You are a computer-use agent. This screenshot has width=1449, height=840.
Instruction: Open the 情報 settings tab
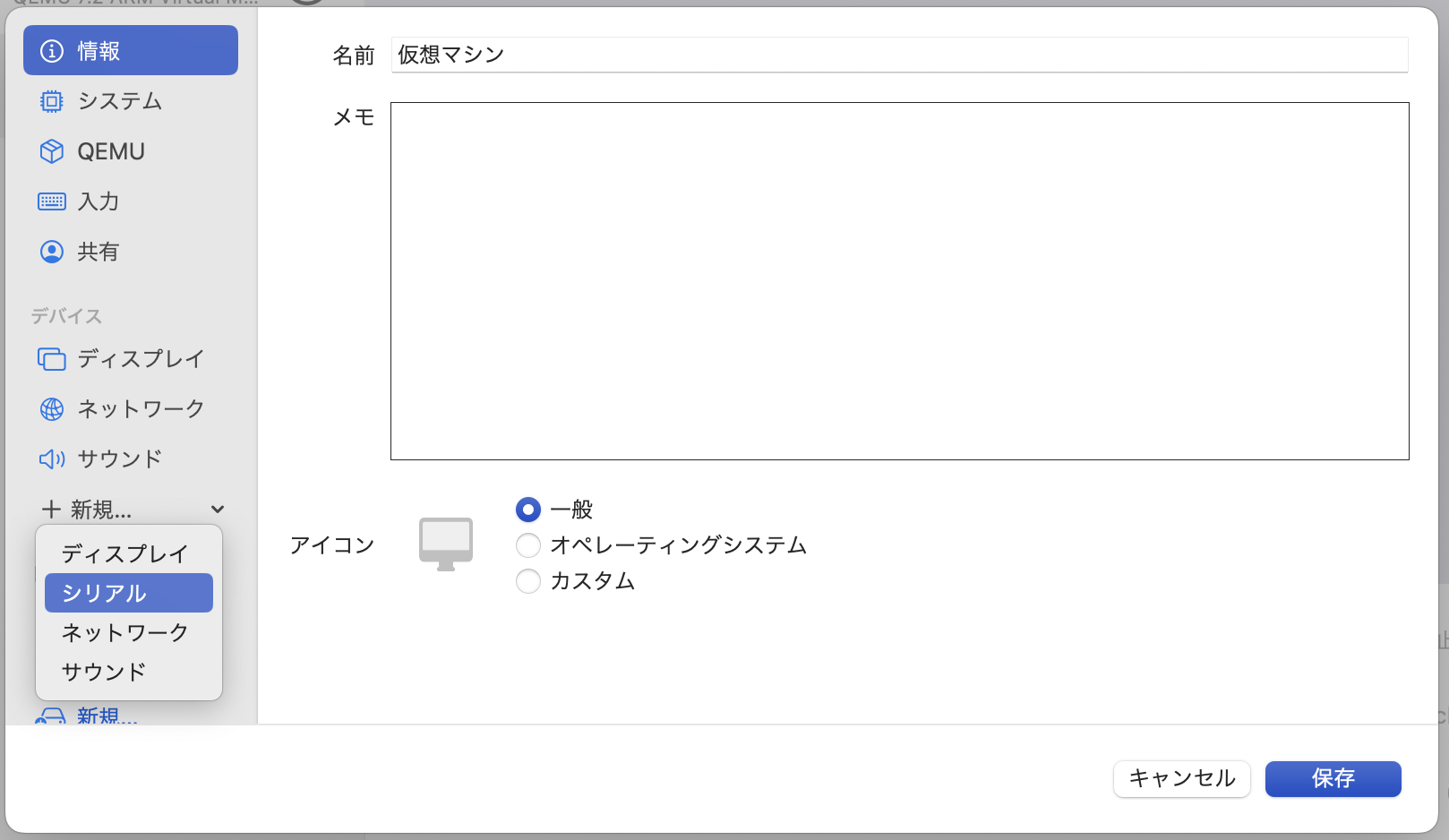pos(131,51)
